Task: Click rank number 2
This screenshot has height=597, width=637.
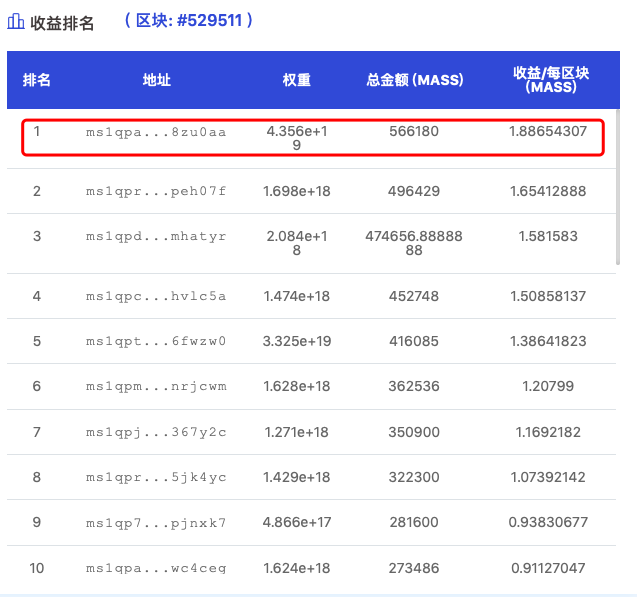Action: point(37,191)
